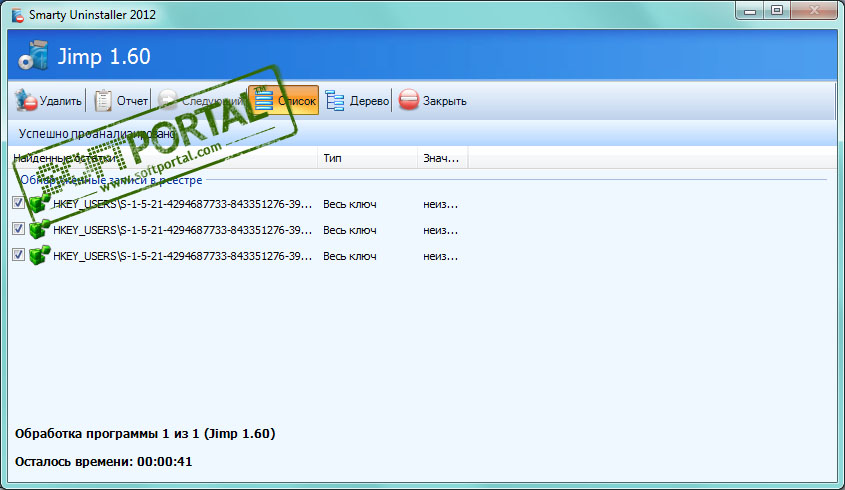
Task: Click 'неиз...' value in the first row
Action: pos(440,204)
